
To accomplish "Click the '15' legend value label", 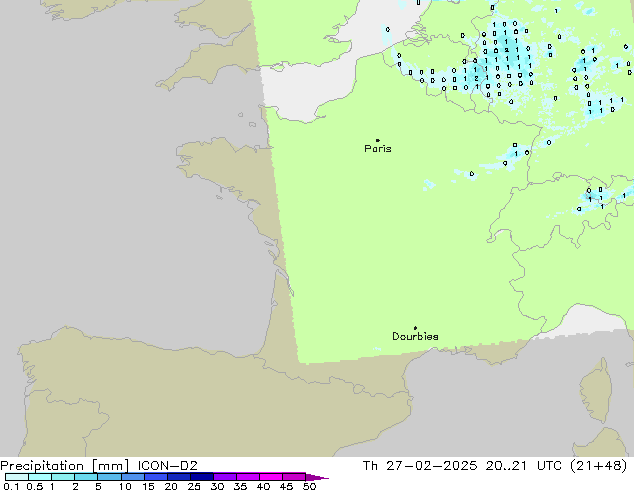I will click(x=148, y=486).
